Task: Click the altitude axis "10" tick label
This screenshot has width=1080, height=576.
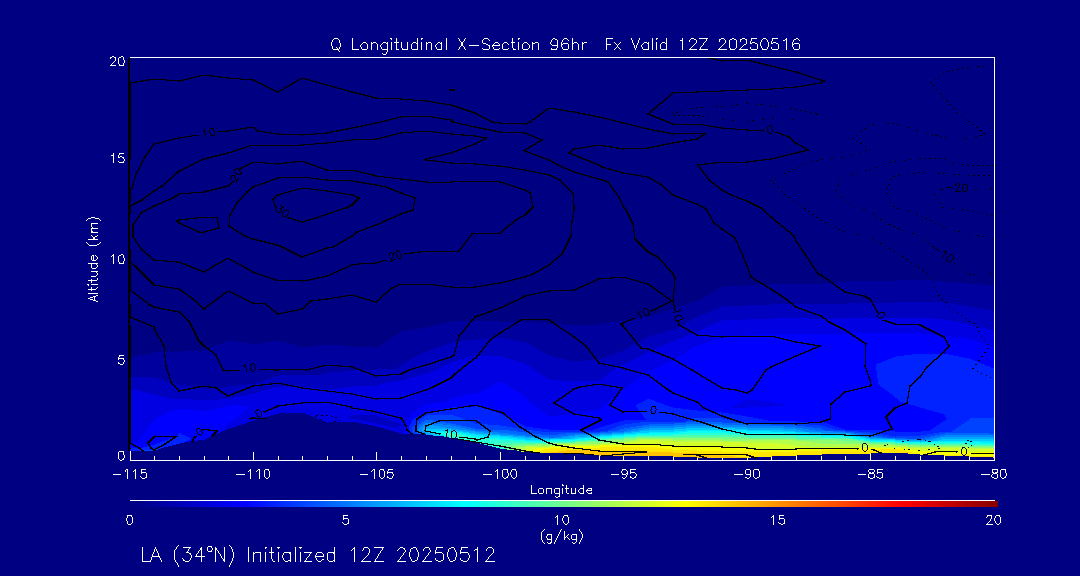Action: pyautogui.click(x=116, y=259)
